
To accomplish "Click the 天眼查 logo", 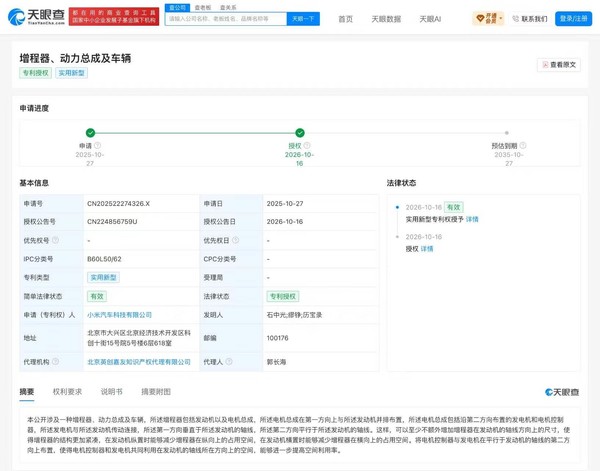I will 36,16.
